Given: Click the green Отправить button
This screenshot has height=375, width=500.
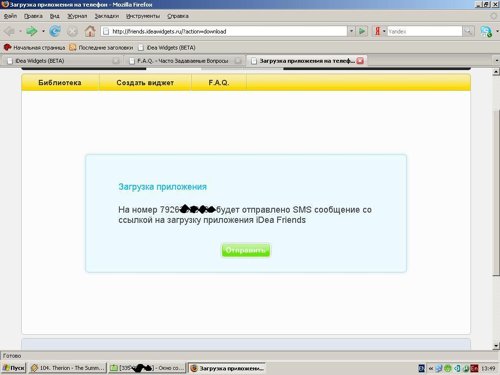Looking at the screenshot, I should coord(246,250).
